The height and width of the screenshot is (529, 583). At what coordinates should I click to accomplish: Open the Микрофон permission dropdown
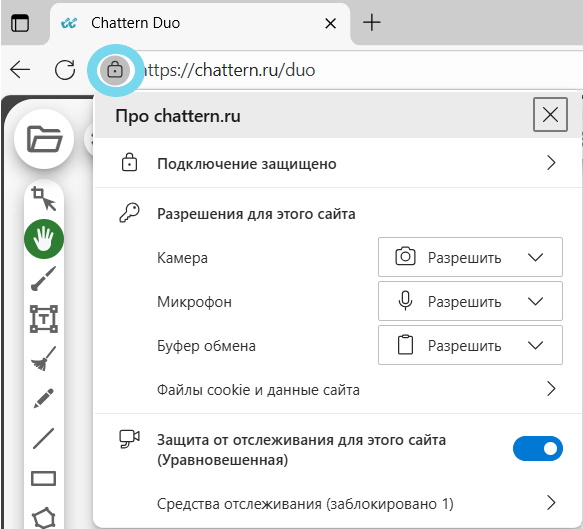point(470,301)
